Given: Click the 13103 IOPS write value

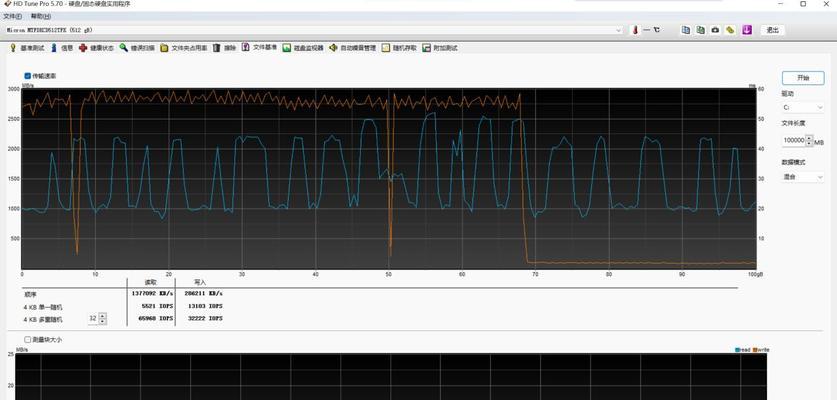Looking at the screenshot, I should coord(205,306).
